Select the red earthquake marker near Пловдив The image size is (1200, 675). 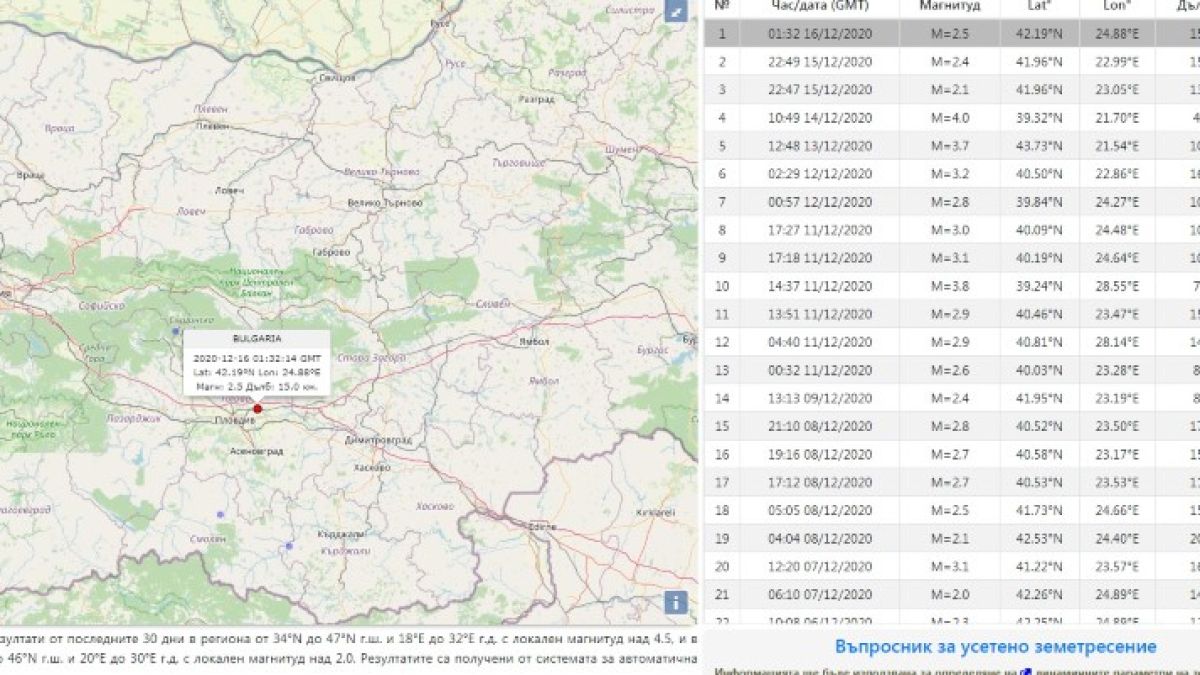[258, 408]
